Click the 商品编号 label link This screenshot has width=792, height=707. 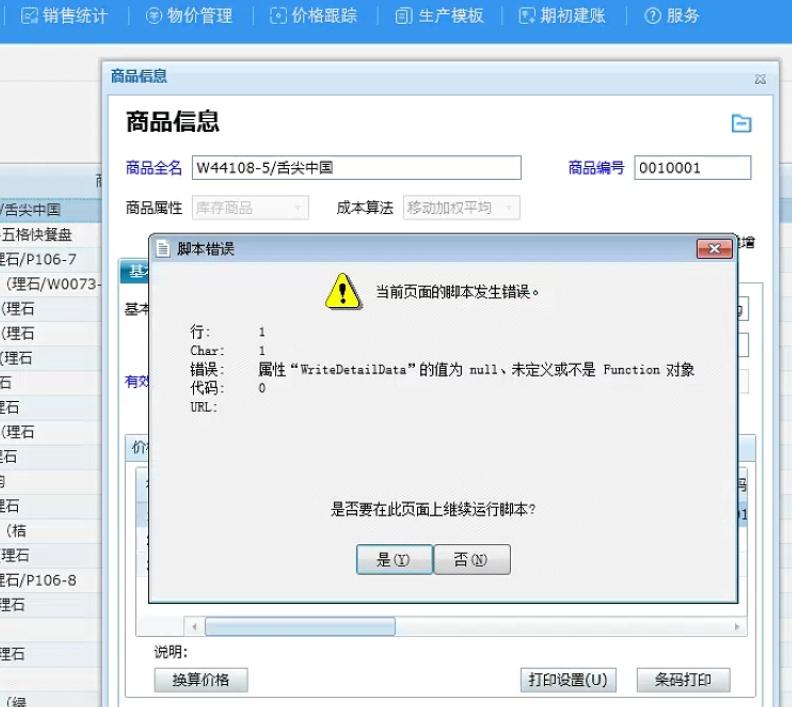[596, 168]
